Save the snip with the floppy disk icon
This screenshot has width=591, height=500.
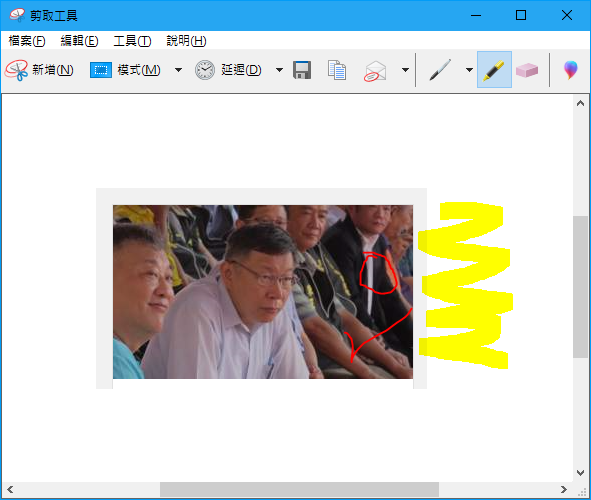click(x=302, y=70)
